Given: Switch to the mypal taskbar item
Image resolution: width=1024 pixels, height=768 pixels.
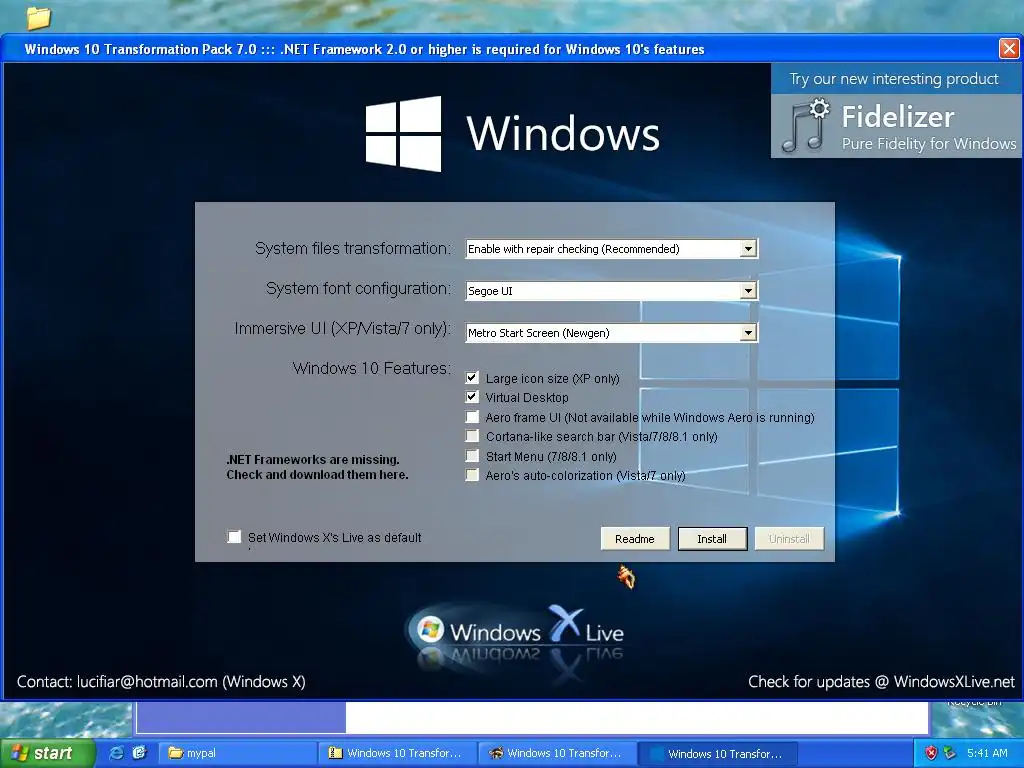Looking at the screenshot, I should pos(238,753).
